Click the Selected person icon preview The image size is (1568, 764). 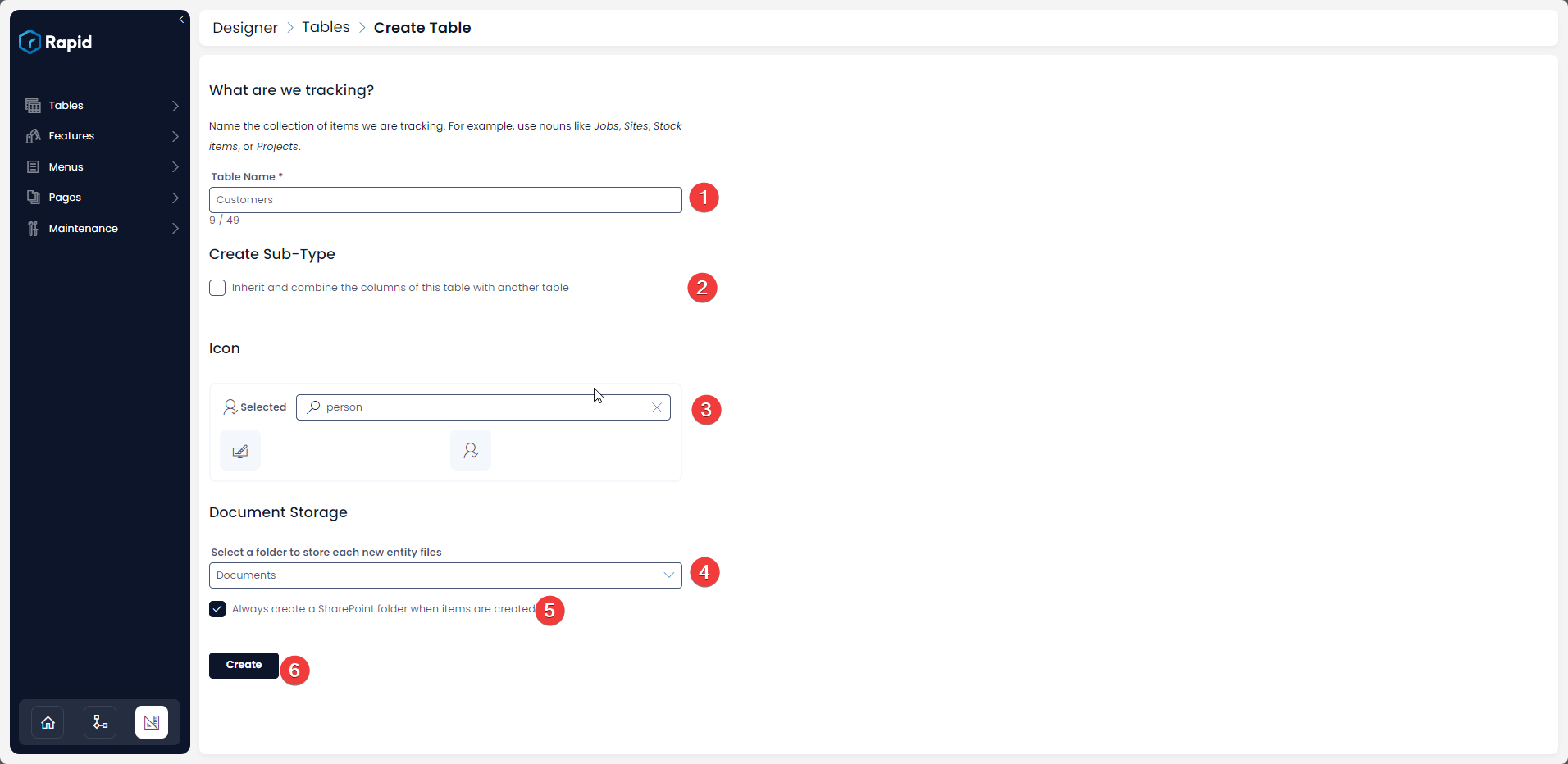tap(230, 407)
